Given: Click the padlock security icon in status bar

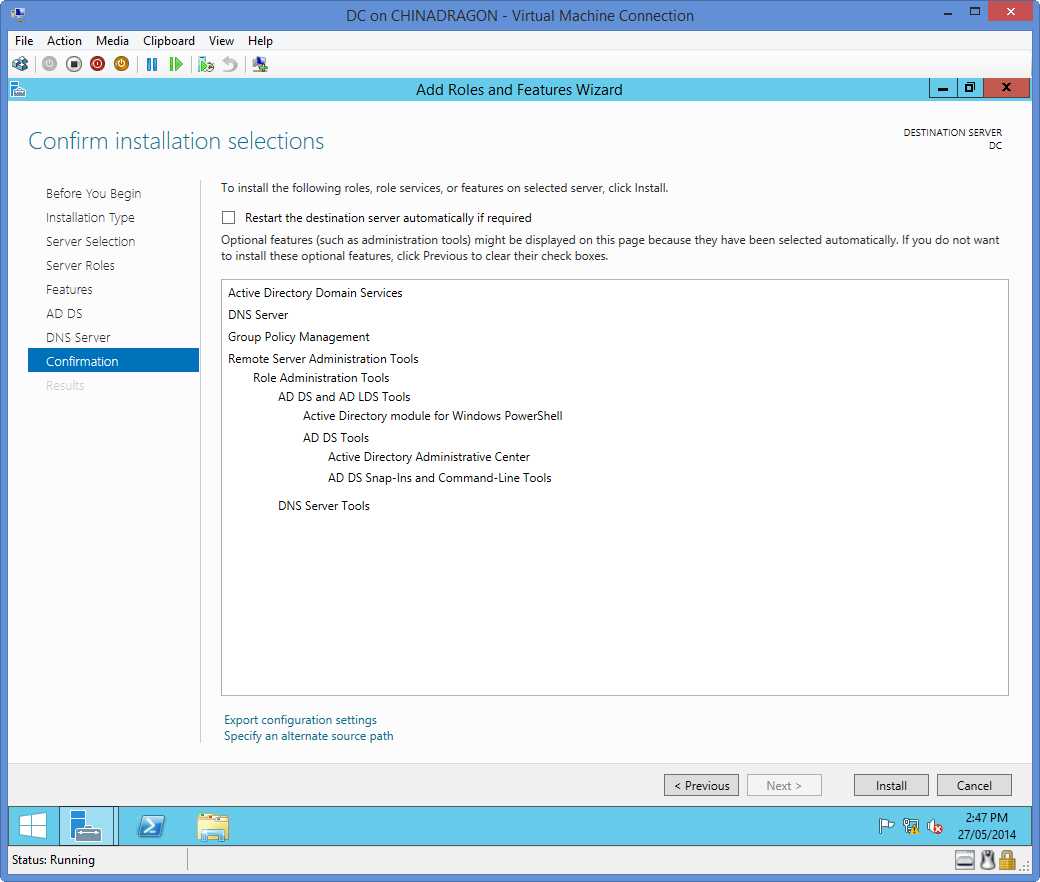Looking at the screenshot, I should point(1008,860).
